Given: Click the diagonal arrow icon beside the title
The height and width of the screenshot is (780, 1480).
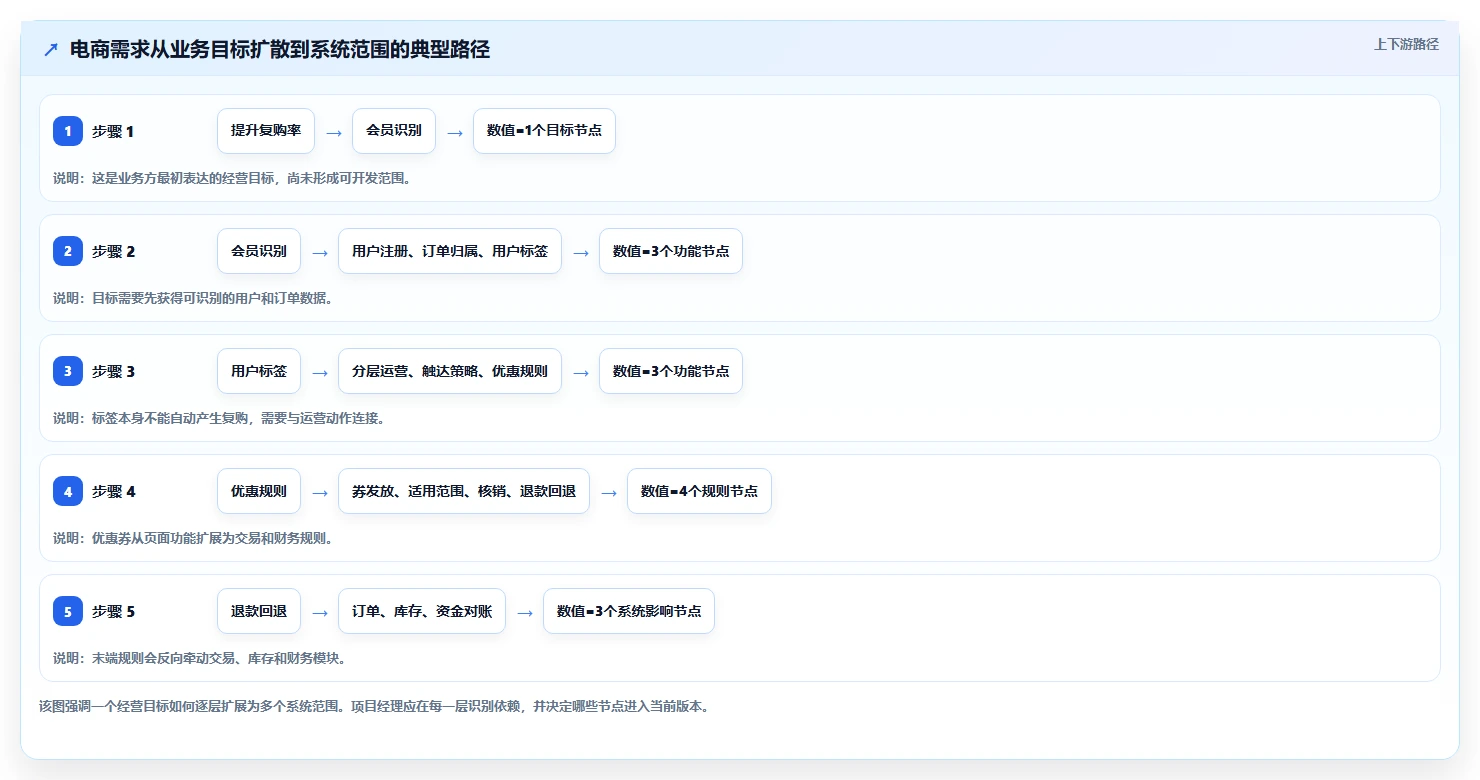Looking at the screenshot, I should pos(51,50).
